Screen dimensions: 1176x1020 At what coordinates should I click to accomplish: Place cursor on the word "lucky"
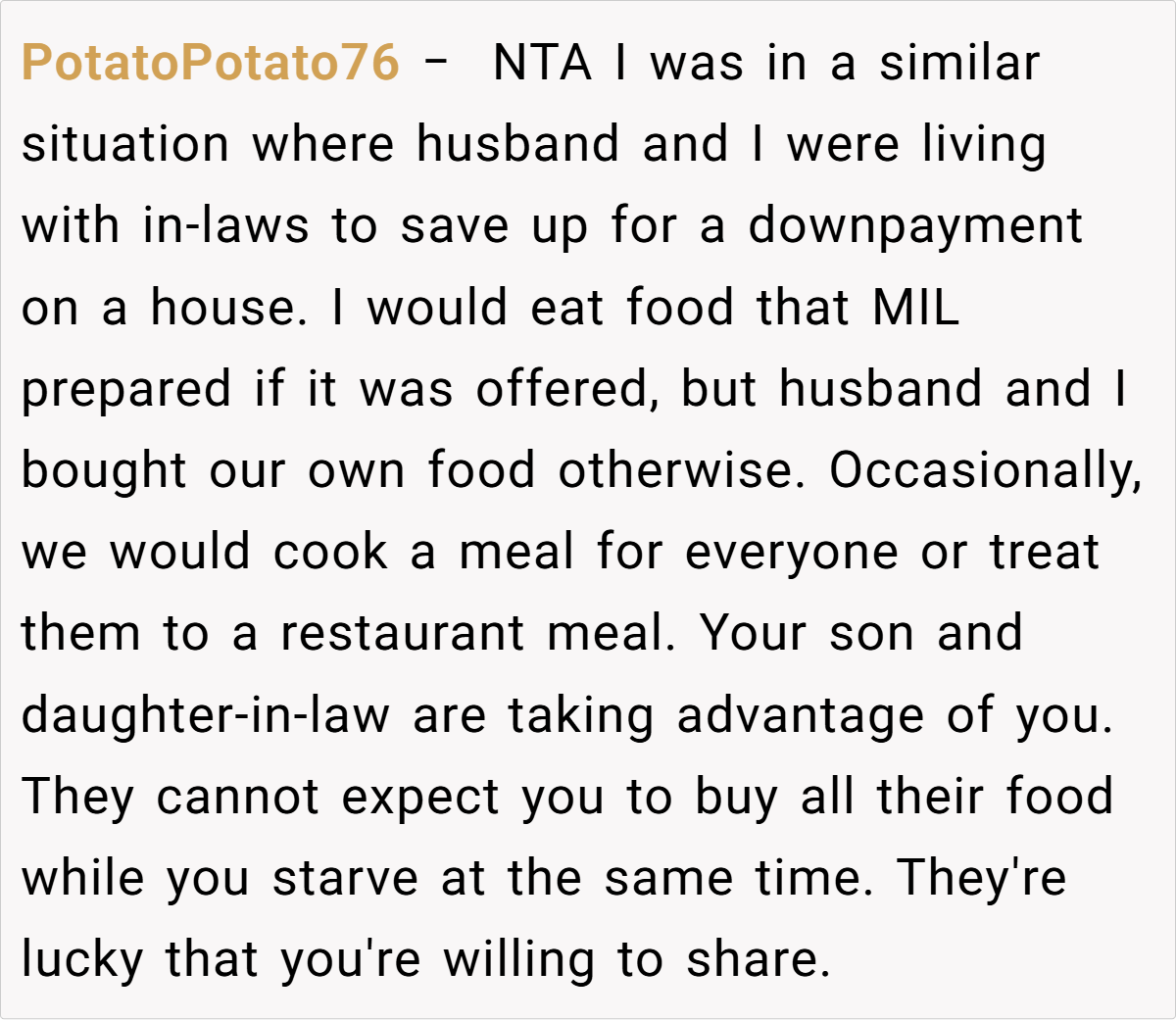click(x=82, y=960)
